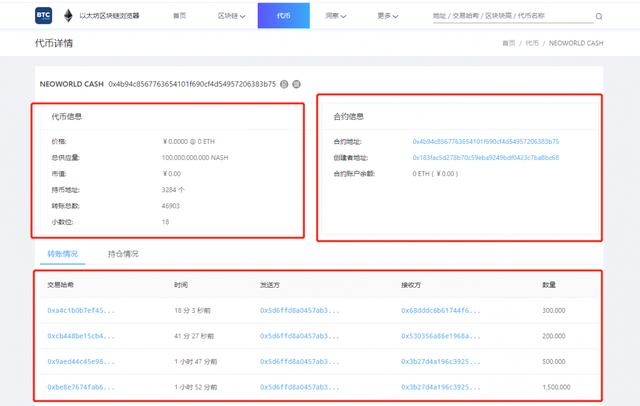Click the time cell 1 小时 52 分前
The image size is (640, 406).
(196, 387)
